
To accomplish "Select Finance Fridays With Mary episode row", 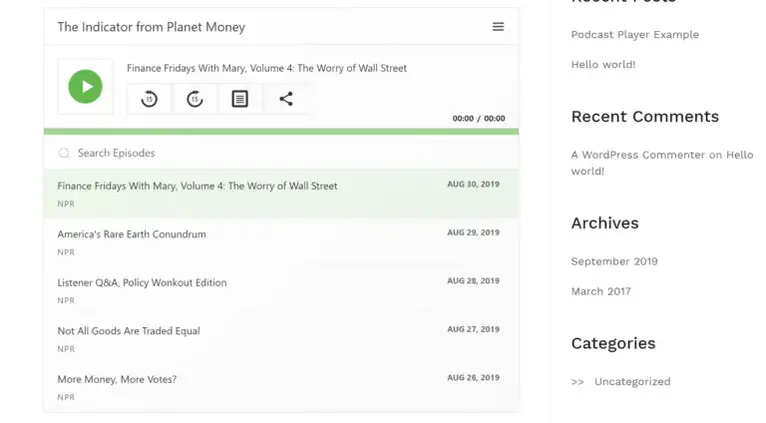I will (281, 193).
